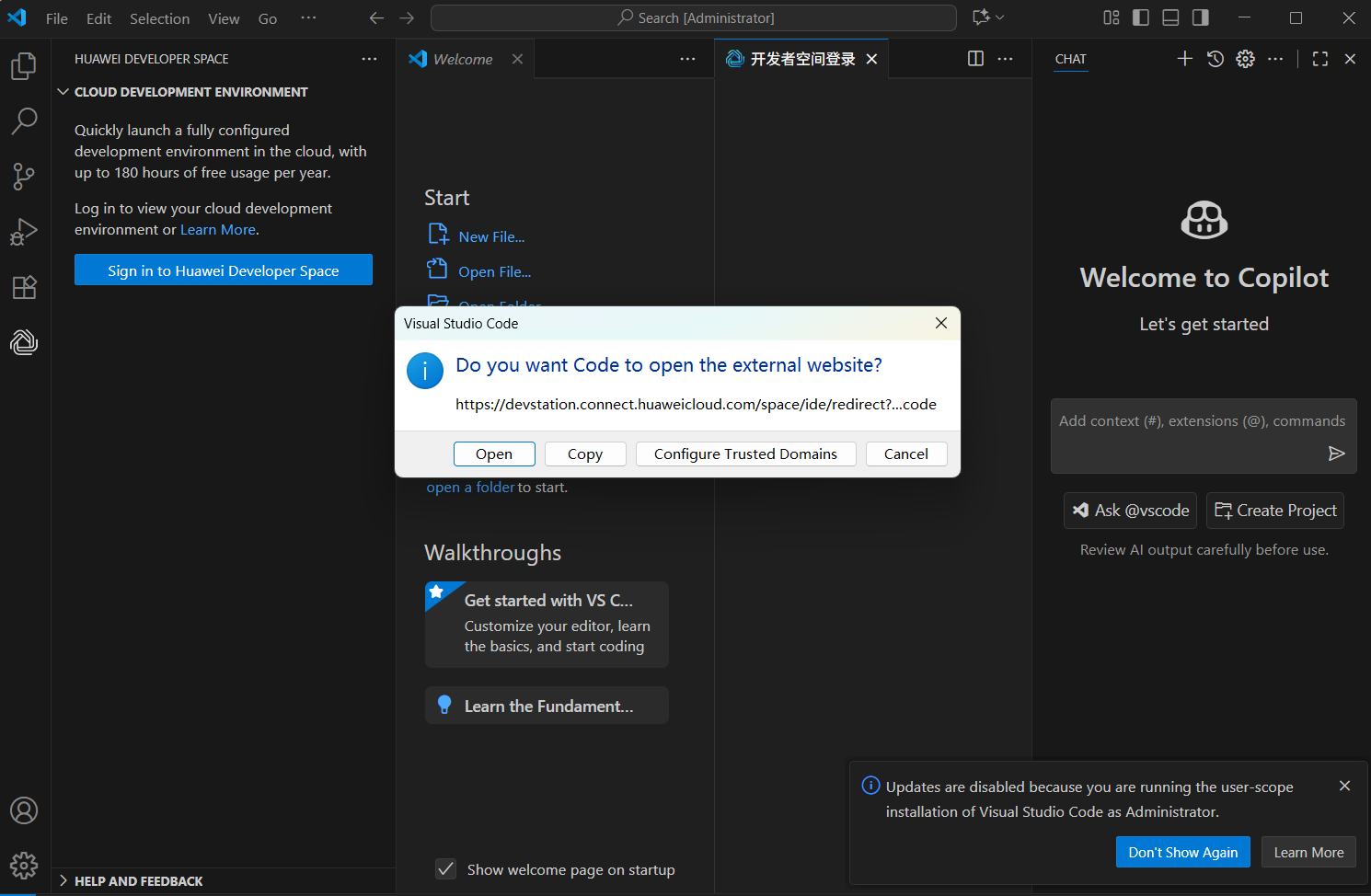Open the Source Control view

click(24, 176)
